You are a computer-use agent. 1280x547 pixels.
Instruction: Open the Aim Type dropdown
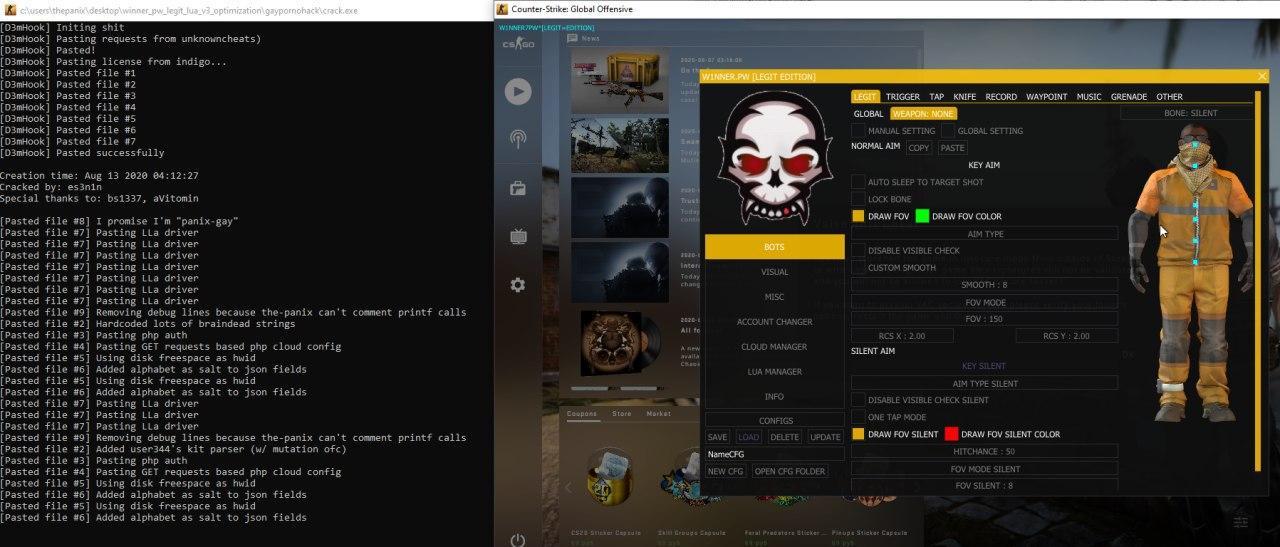pos(984,233)
